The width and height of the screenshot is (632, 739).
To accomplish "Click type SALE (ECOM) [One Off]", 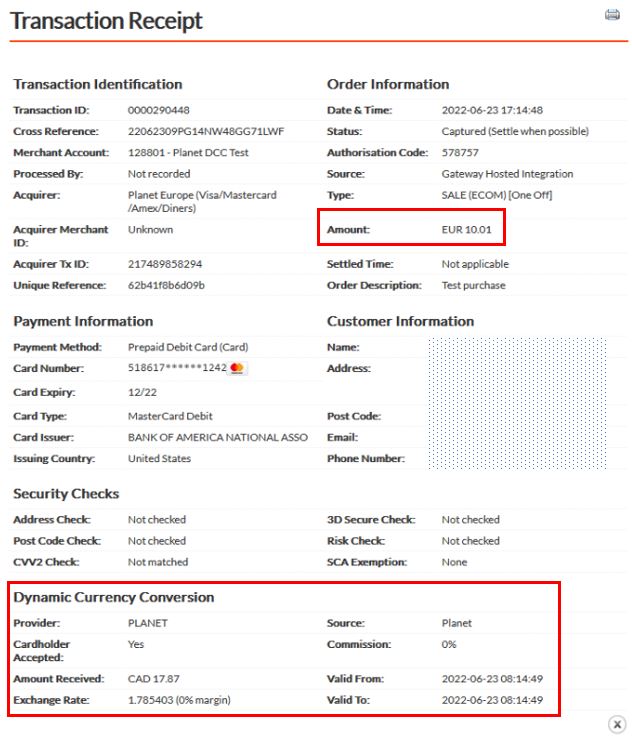I will click(x=497, y=195).
